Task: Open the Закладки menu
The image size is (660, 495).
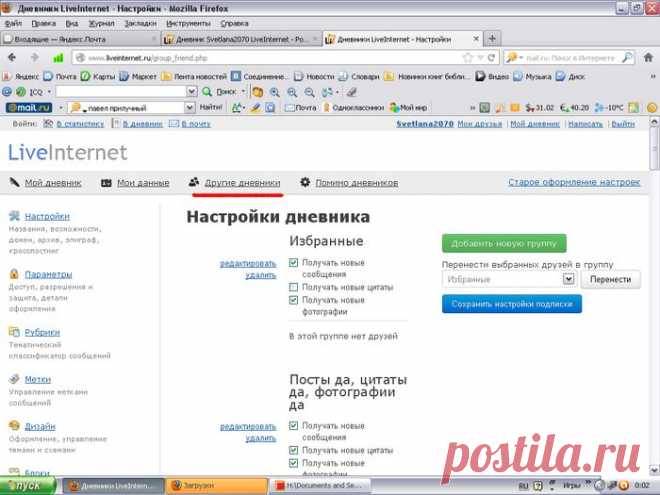Action: click(140, 23)
